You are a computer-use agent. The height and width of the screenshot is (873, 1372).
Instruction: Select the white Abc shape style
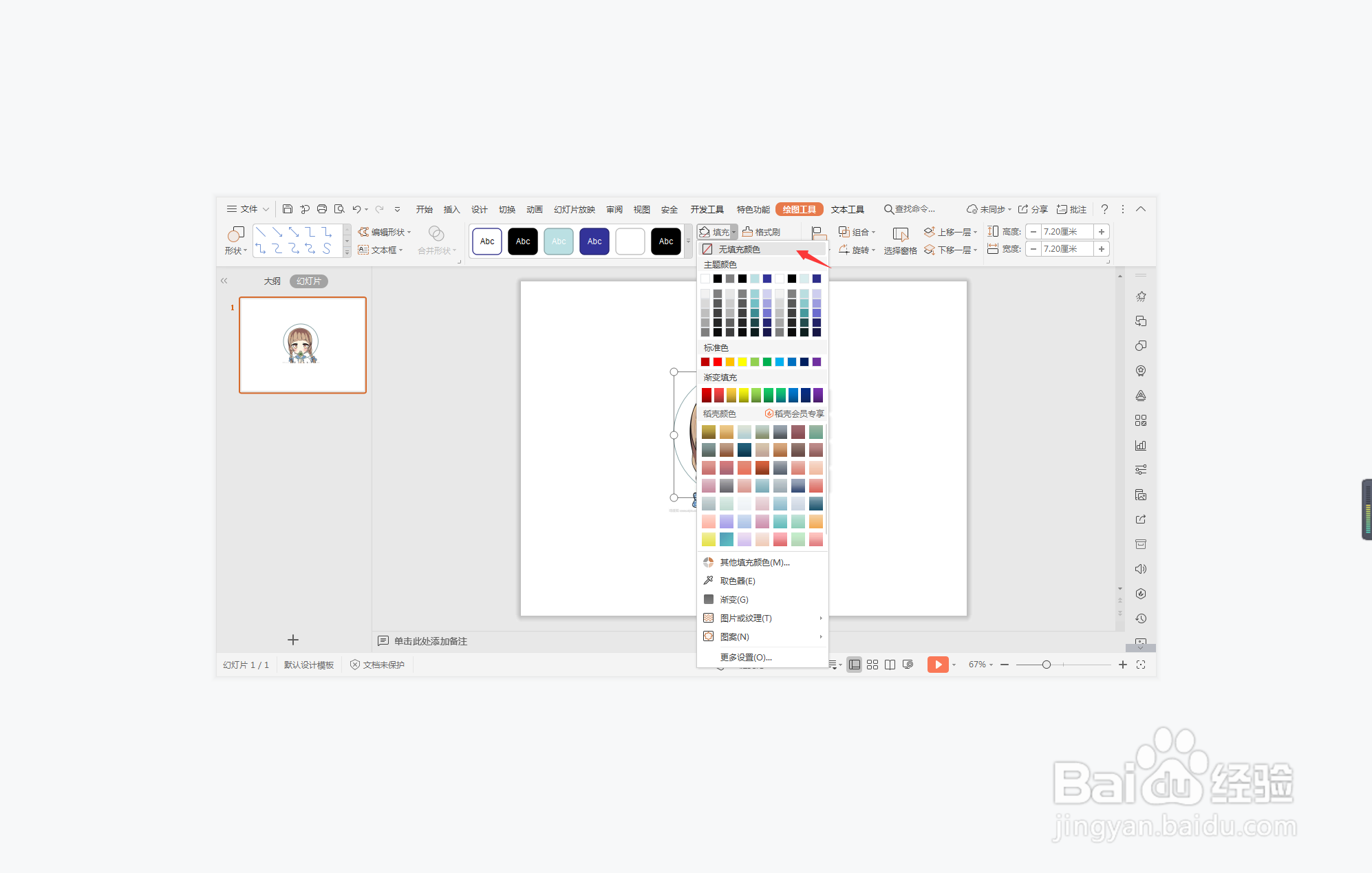pos(487,241)
